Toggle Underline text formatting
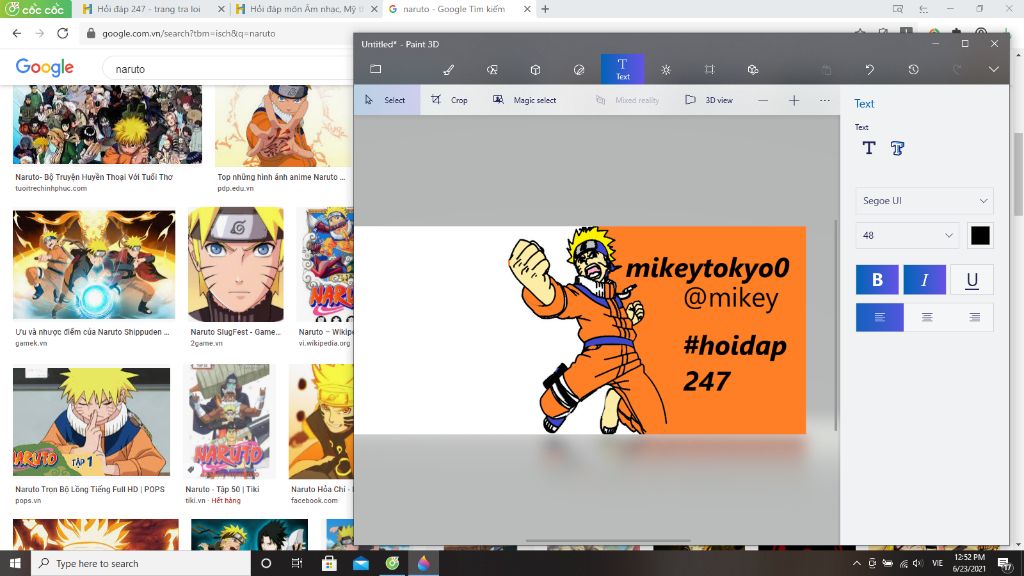The height and width of the screenshot is (576, 1024). pos(972,280)
